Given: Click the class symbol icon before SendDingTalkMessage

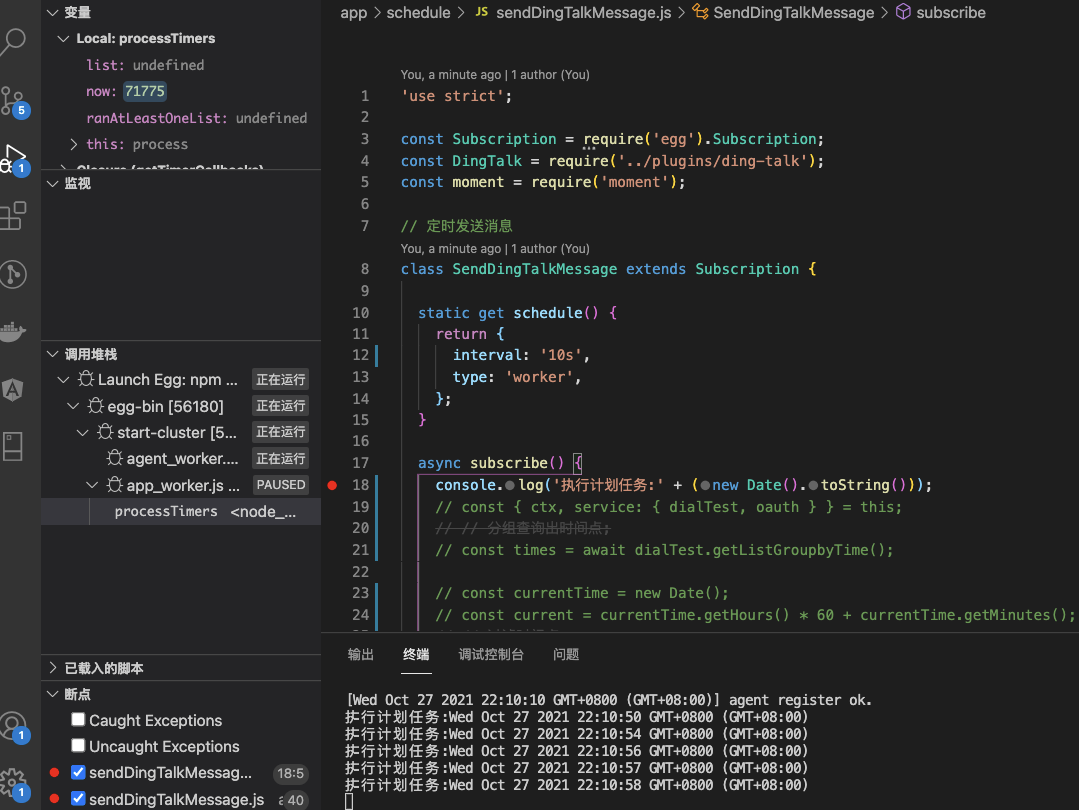Looking at the screenshot, I should (700, 12).
